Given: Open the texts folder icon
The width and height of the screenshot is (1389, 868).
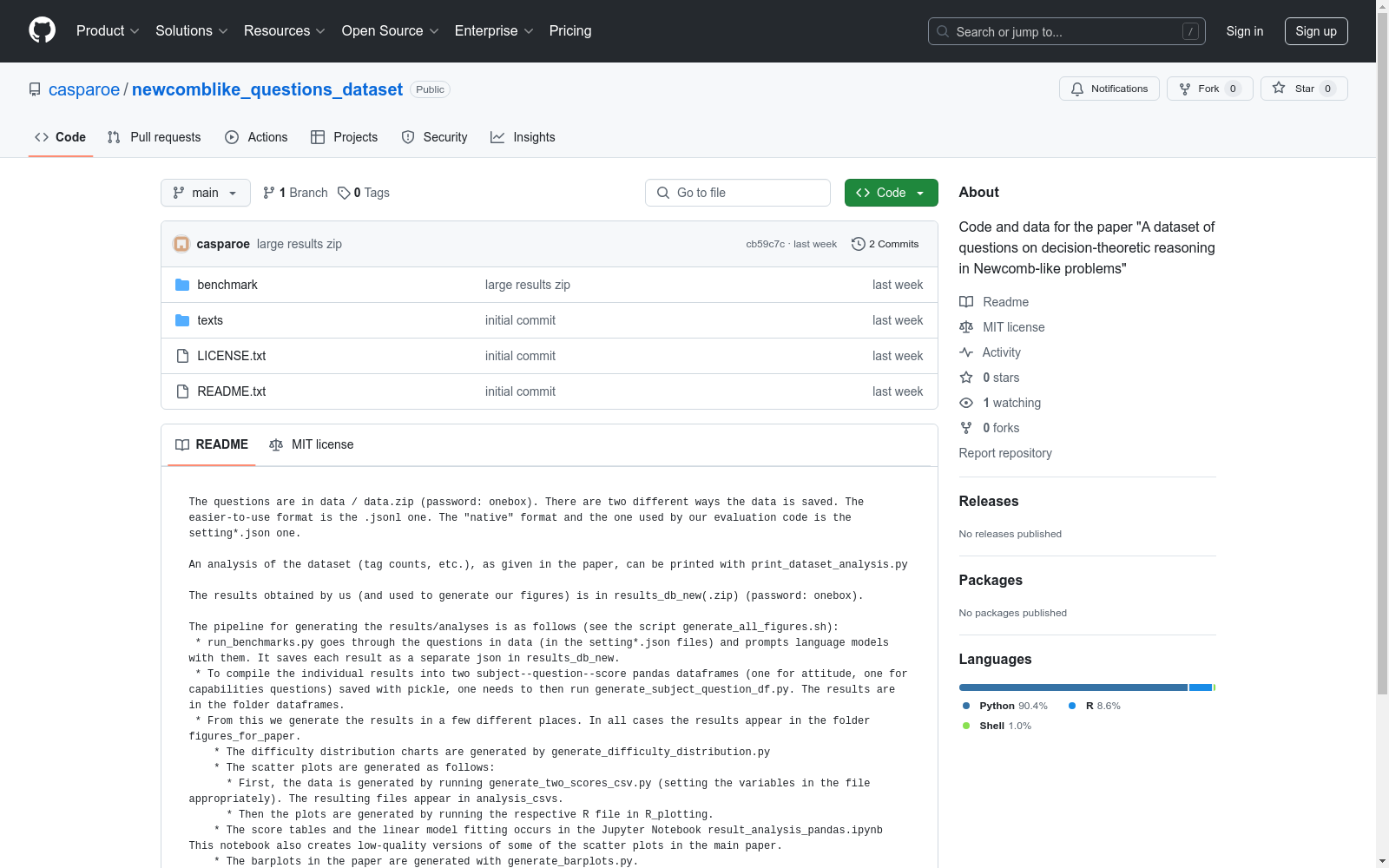Looking at the screenshot, I should (182, 320).
